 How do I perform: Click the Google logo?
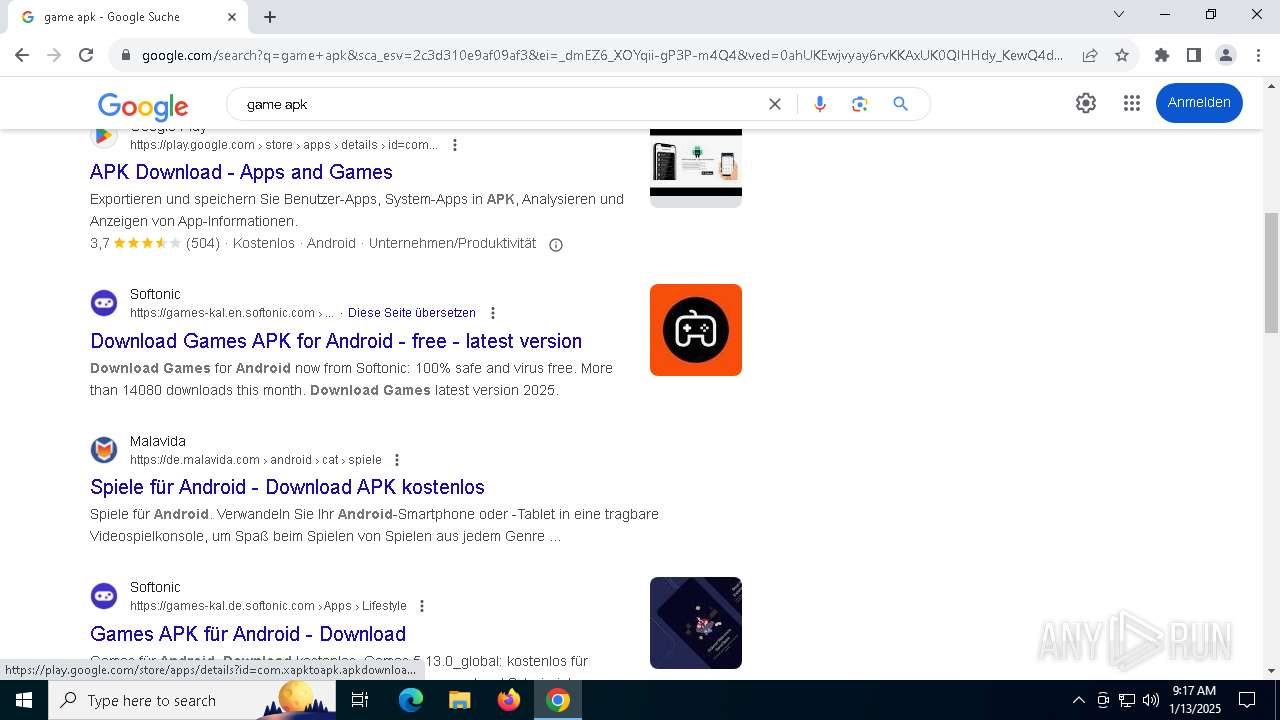coord(143,105)
